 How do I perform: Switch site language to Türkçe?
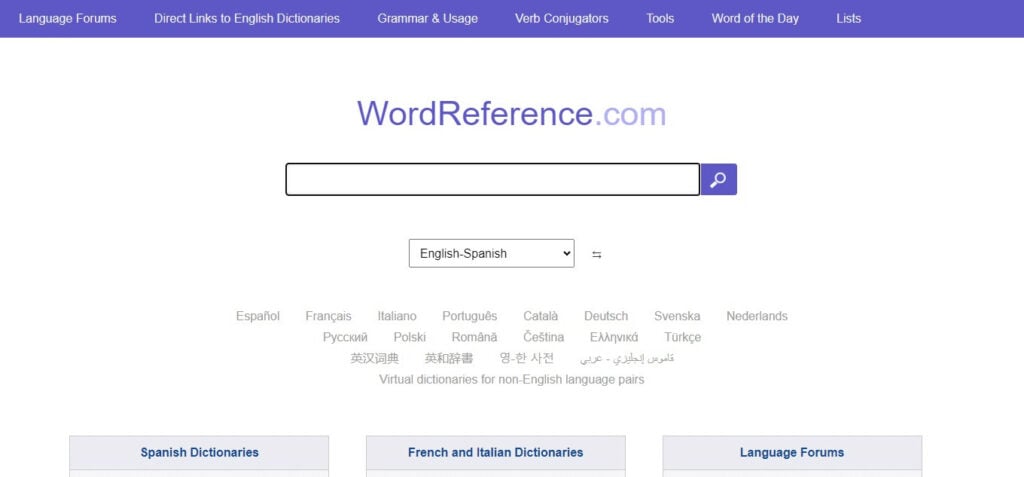click(x=682, y=337)
